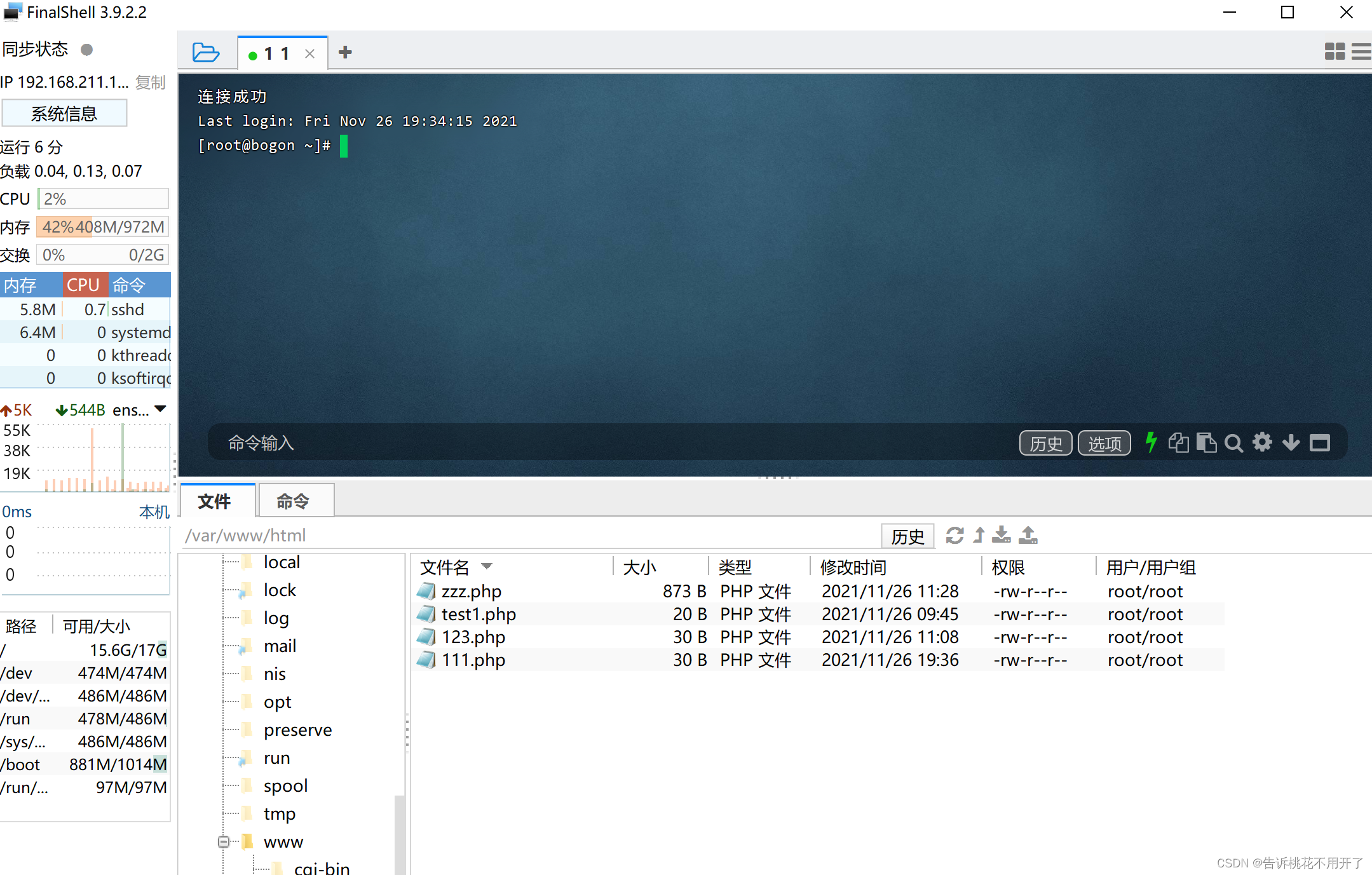The height and width of the screenshot is (875, 1372).
Task: Open the 选项 options button
Action: 1104,443
